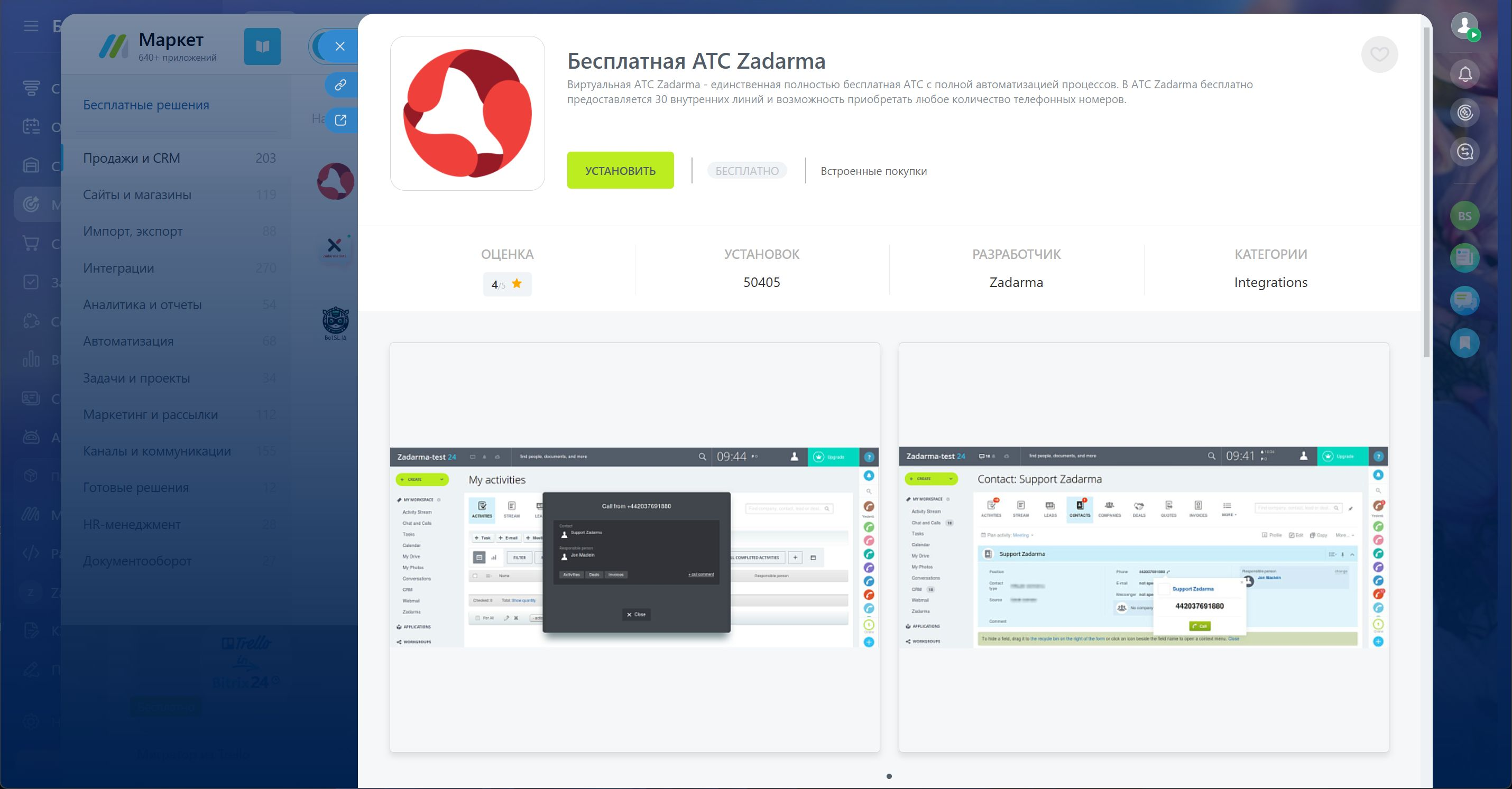Click the code brackets icon in left sidebar
This screenshot has width=1512, height=789.
click(31, 553)
